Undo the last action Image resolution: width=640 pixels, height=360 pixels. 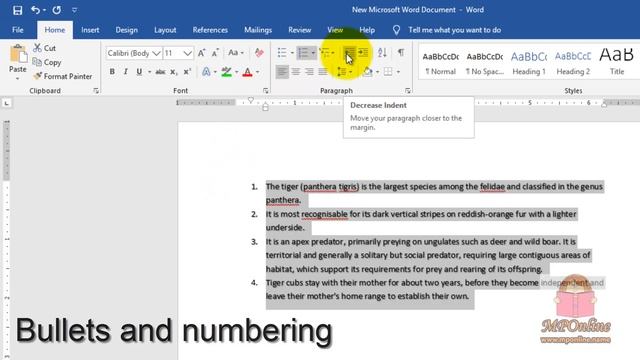coord(36,10)
